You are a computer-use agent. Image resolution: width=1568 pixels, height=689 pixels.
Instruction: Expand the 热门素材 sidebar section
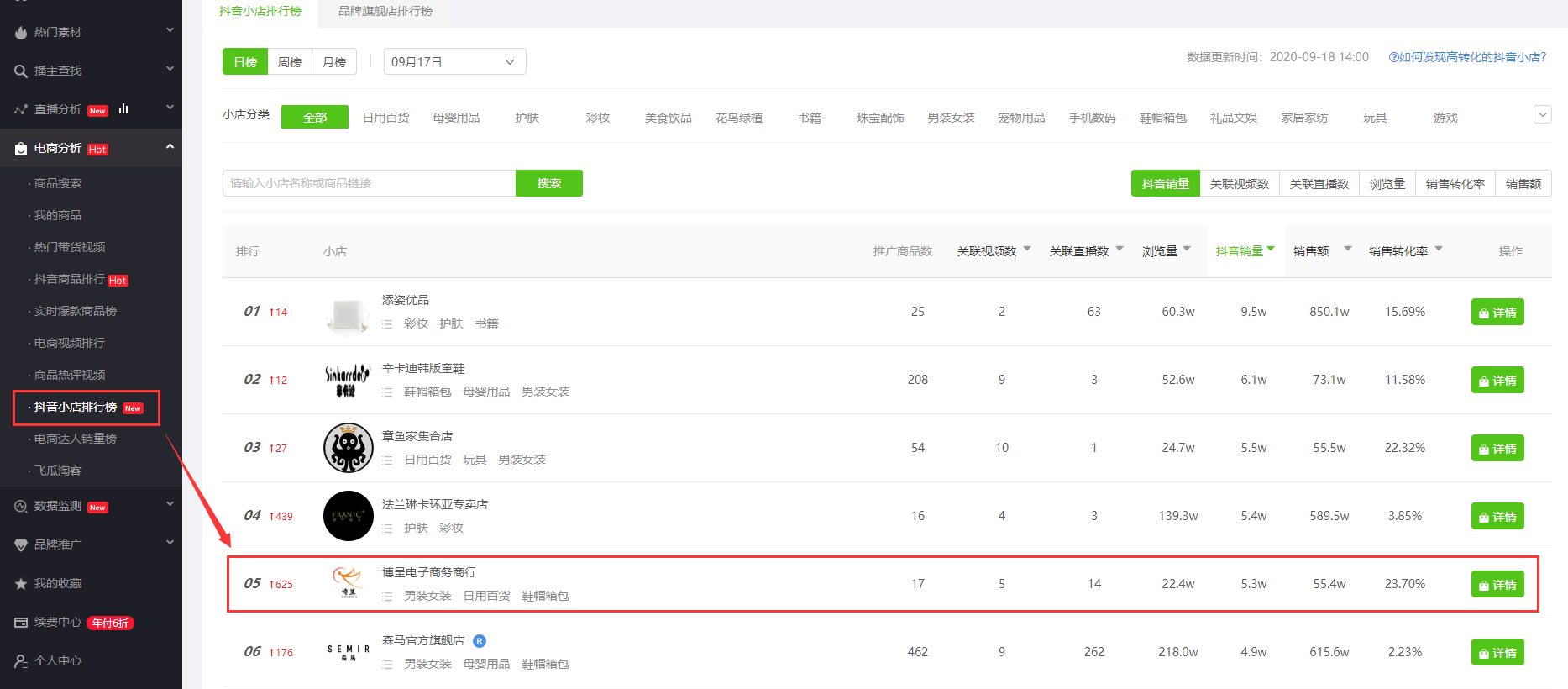pos(170,30)
